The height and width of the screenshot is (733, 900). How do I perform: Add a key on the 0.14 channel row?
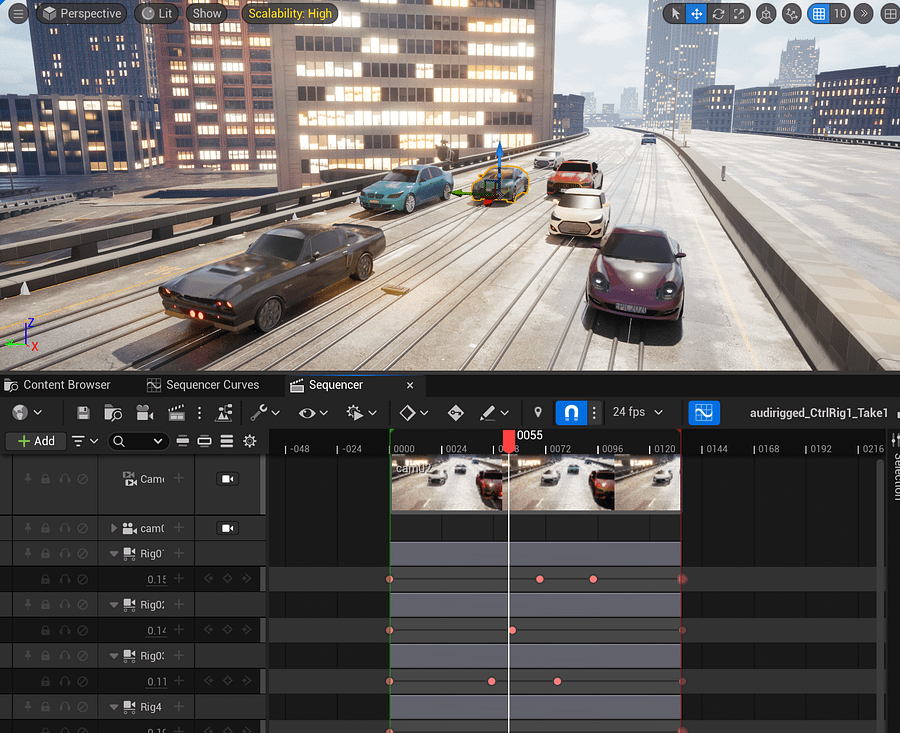(227, 630)
